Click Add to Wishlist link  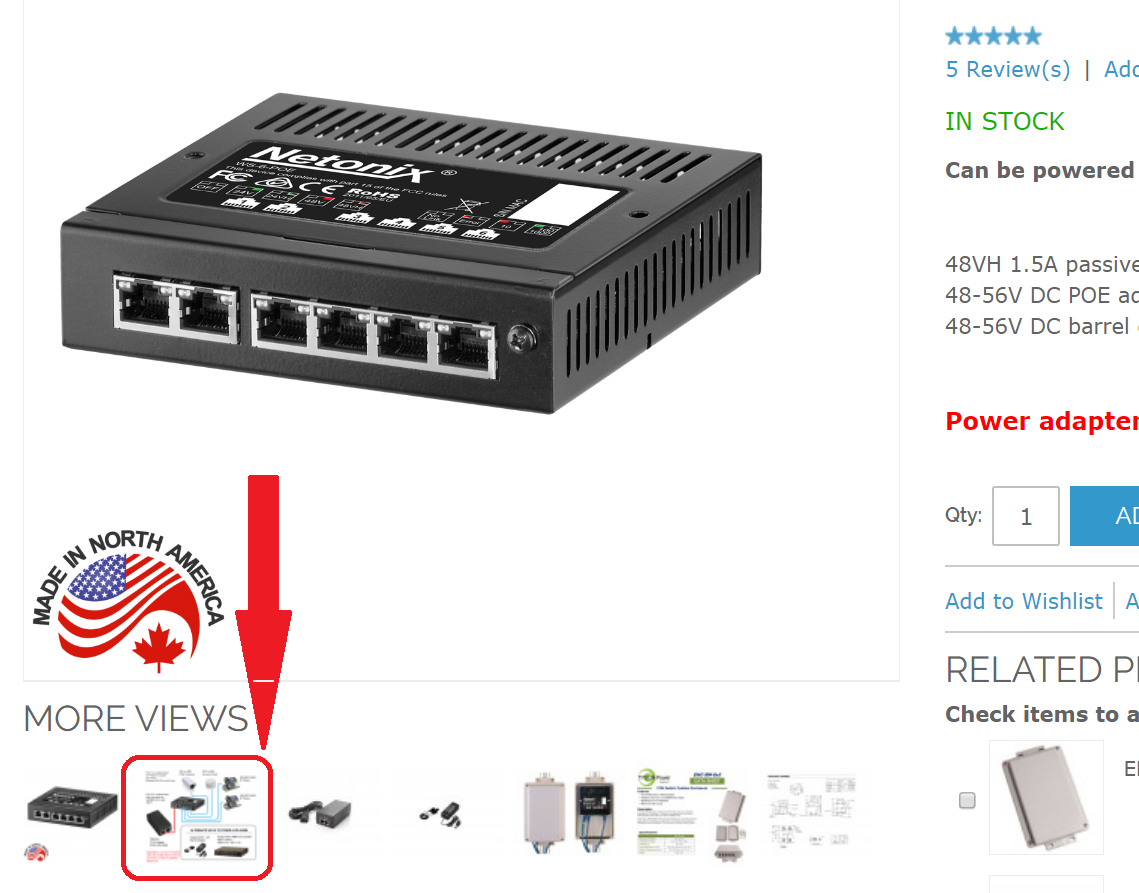click(x=1024, y=601)
